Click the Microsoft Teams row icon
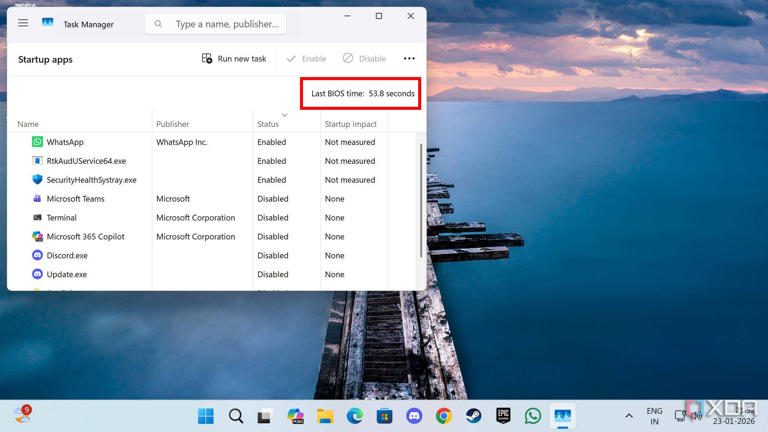Screen dimensions: 768x432 point(37,199)
